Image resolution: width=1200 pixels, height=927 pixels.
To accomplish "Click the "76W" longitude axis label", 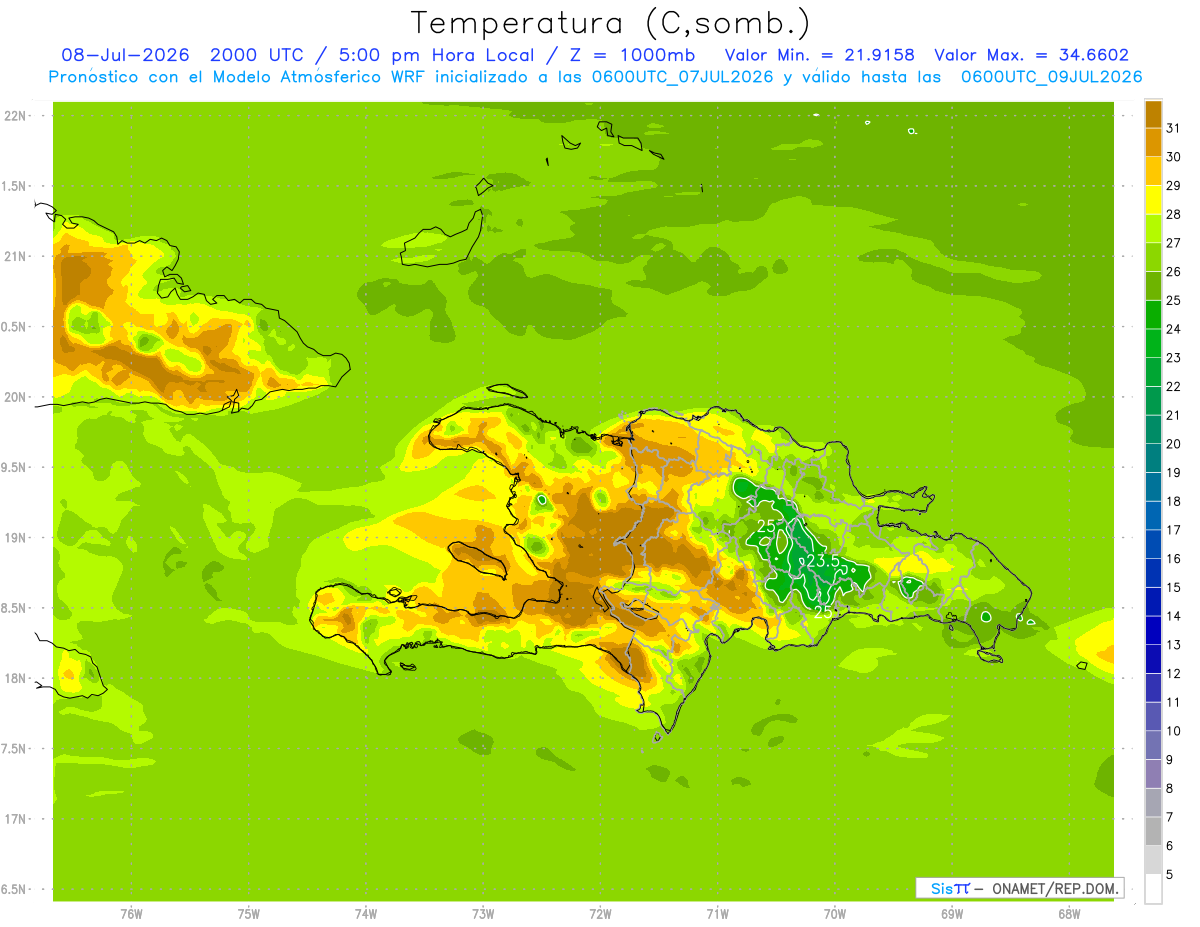I will pyautogui.click(x=131, y=914).
